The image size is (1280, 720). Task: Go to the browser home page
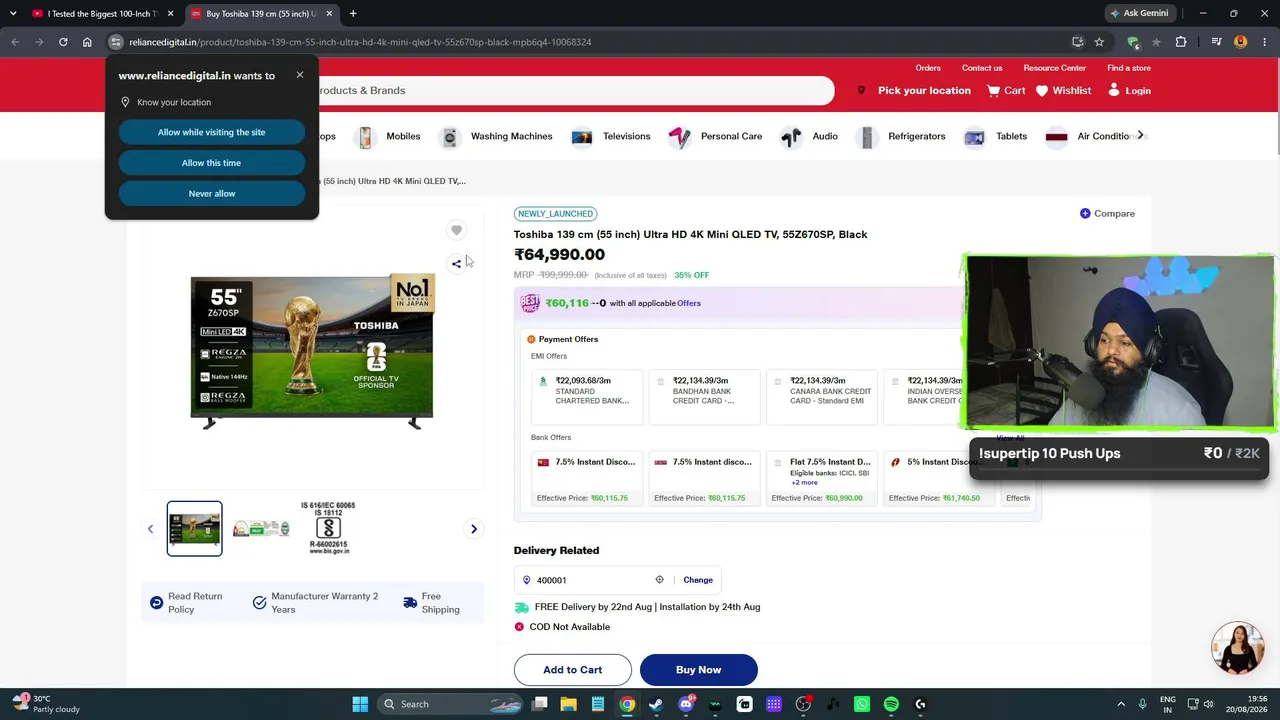coord(87,42)
